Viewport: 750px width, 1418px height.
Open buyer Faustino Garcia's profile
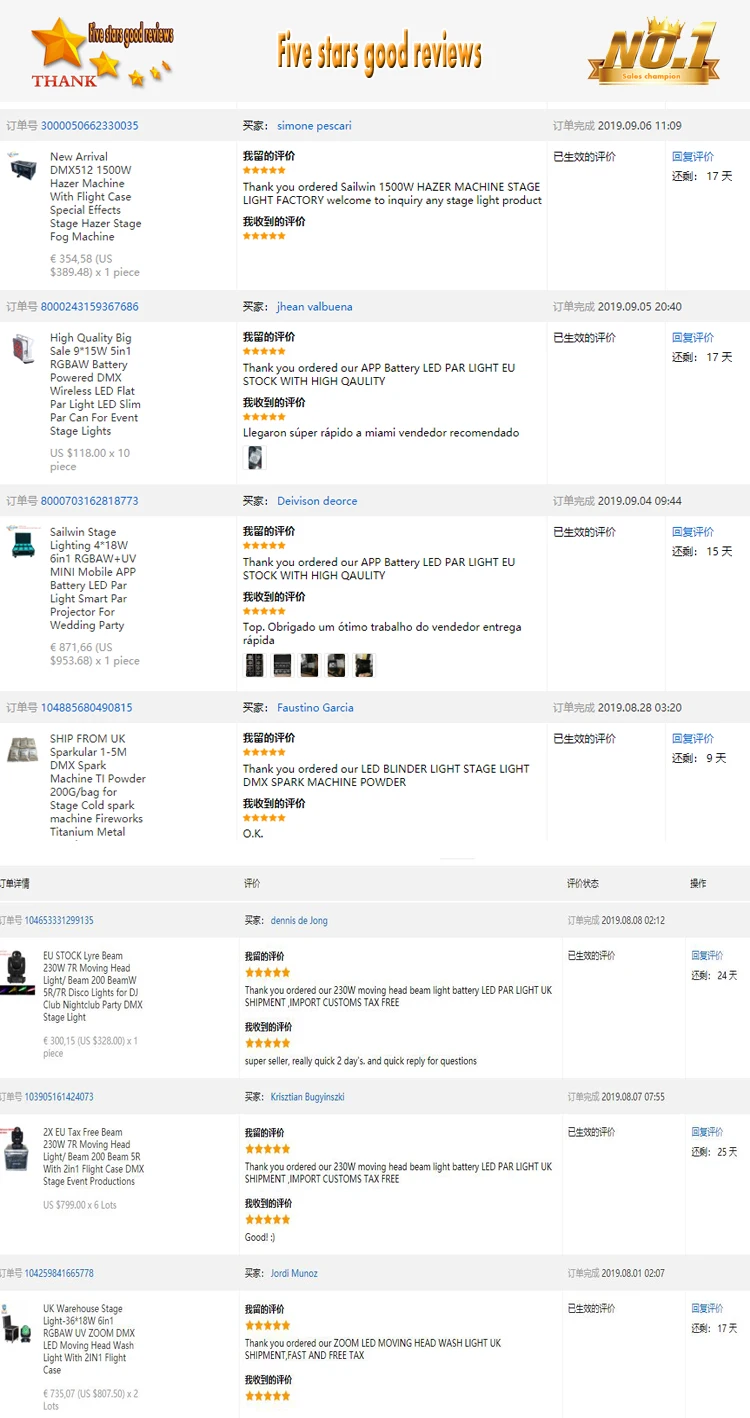[x=315, y=708]
